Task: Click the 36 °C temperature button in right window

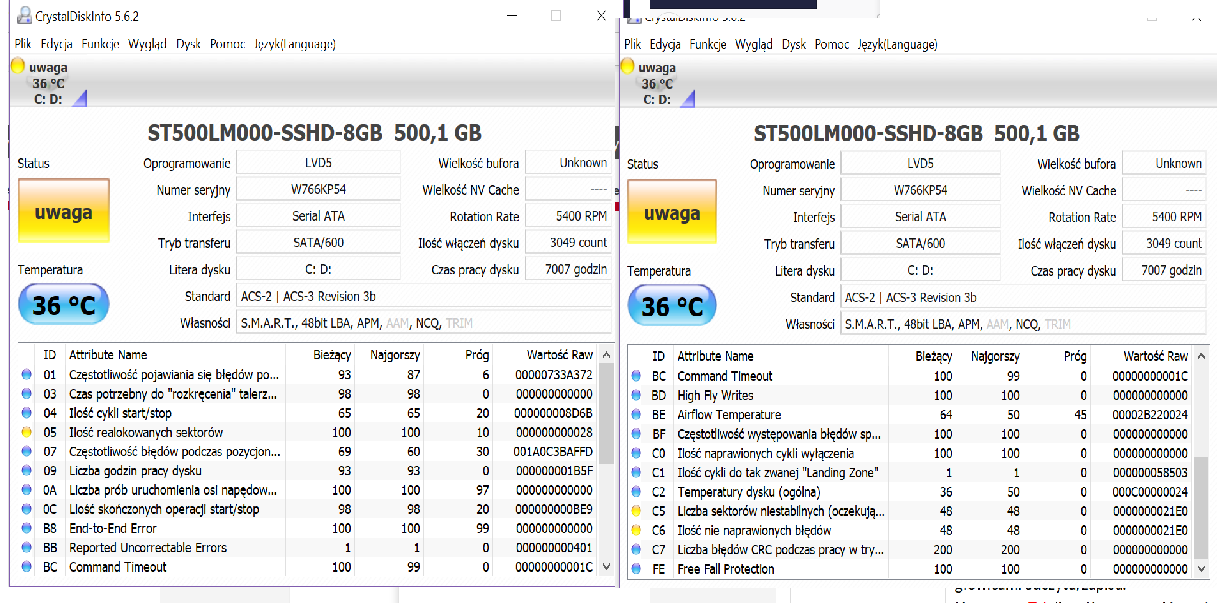Action: pyautogui.click(x=672, y=306)
